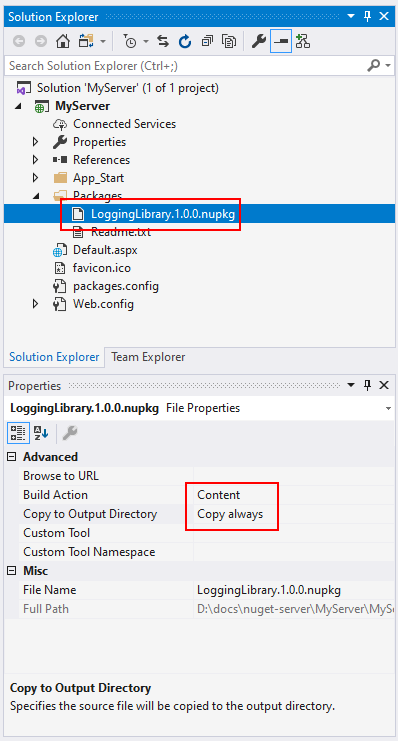The image size is (398, 741).
Task: Open the search options dropdown arrow
Action: click(388, 65)
